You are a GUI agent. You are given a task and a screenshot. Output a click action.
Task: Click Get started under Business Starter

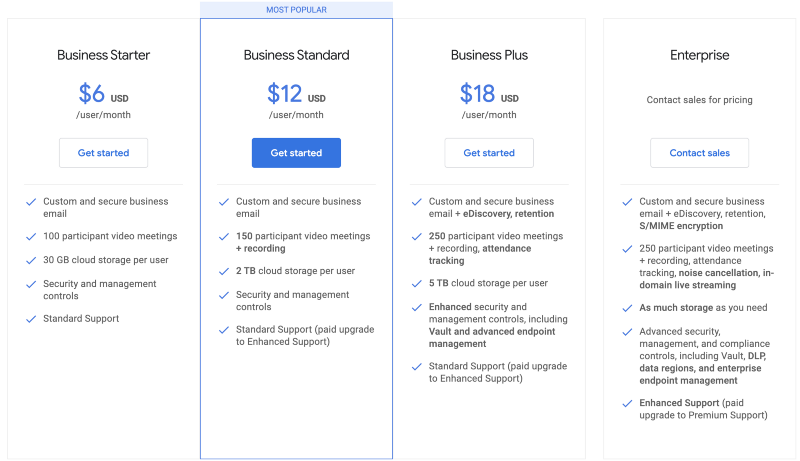[x=103, y=153]
